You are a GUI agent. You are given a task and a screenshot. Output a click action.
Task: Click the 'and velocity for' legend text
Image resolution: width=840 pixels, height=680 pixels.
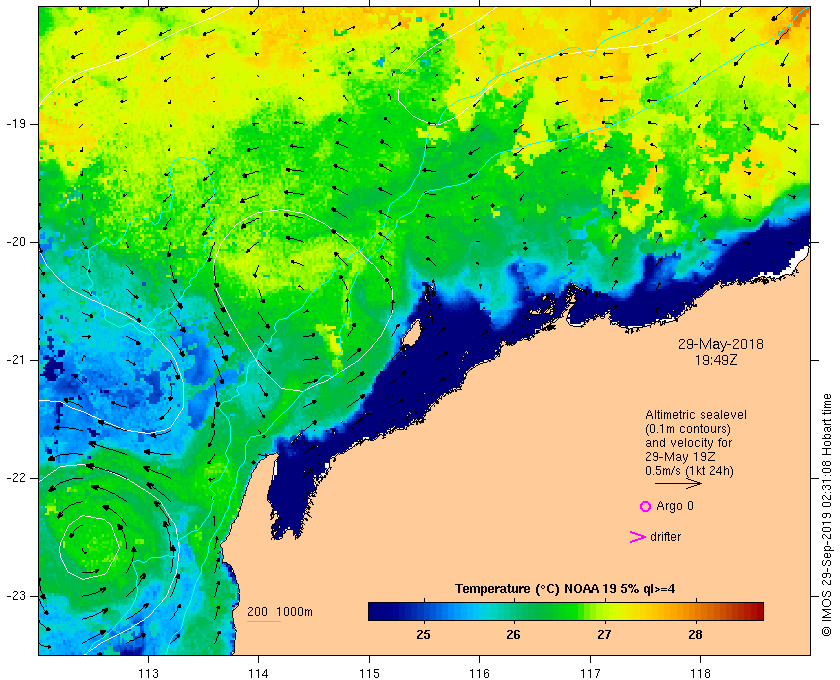pos(688,443)
